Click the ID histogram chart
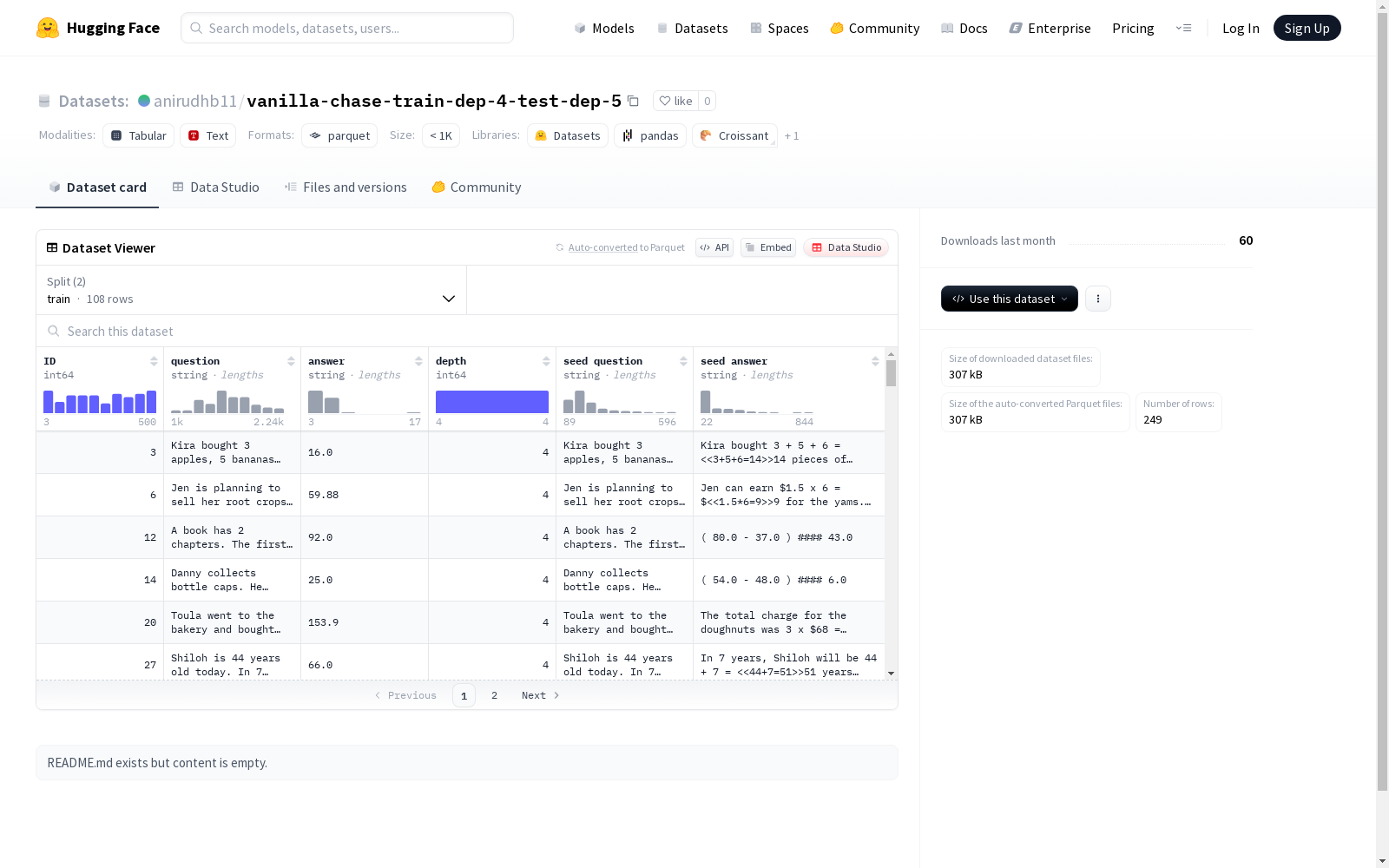The image size is (1389, 868). pos(100,402)
